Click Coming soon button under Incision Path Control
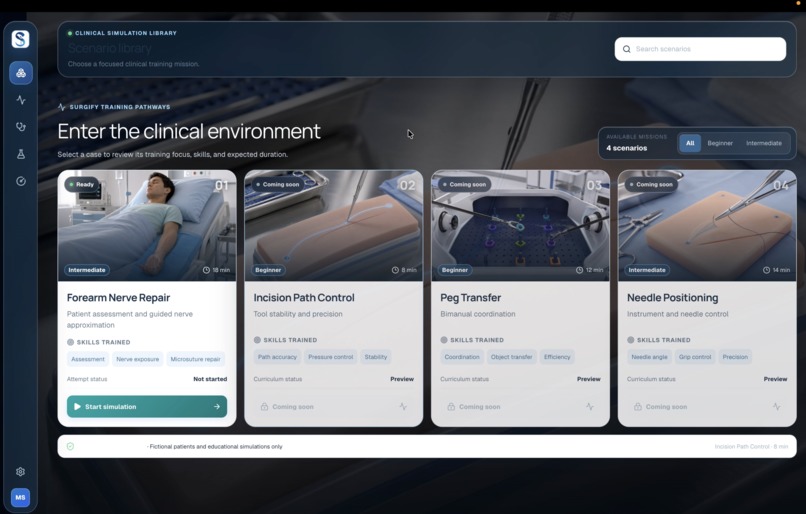 click(334, 407)
